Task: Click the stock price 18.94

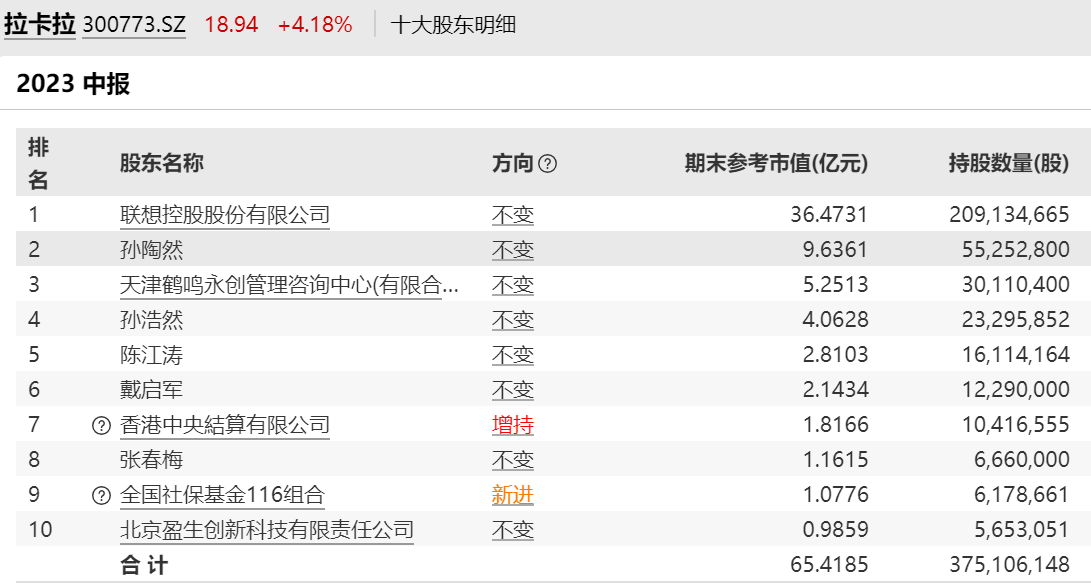Action: 231,25
